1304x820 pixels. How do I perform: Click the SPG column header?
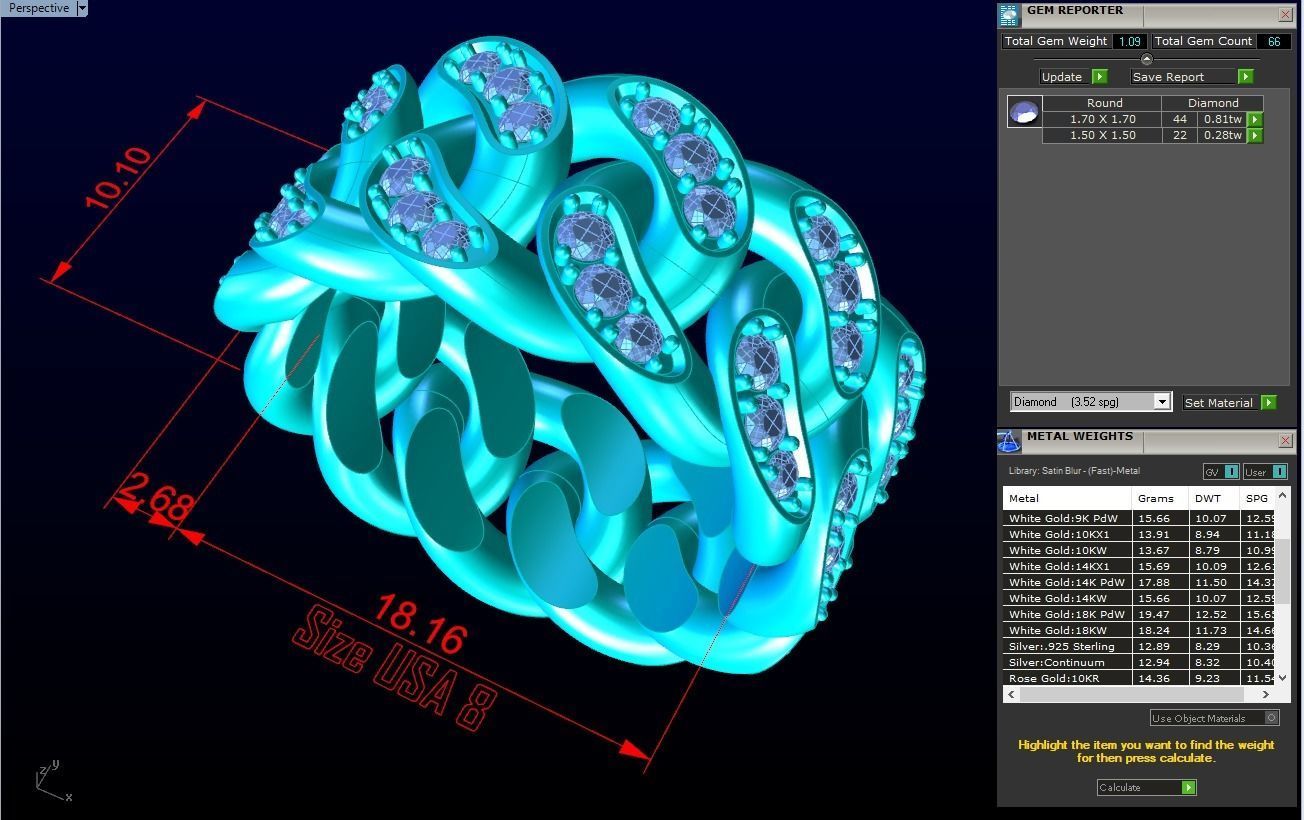pos(1258,498)
